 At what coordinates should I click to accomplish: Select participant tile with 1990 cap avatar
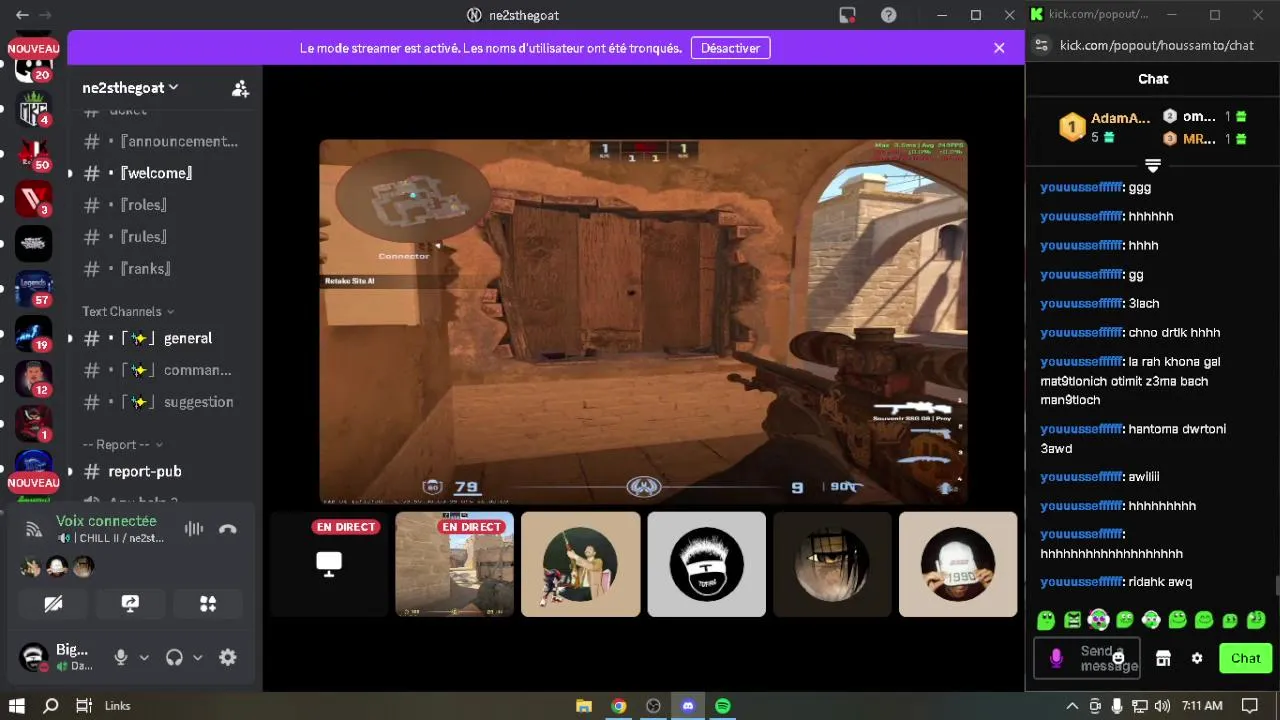tap(958, 564)
